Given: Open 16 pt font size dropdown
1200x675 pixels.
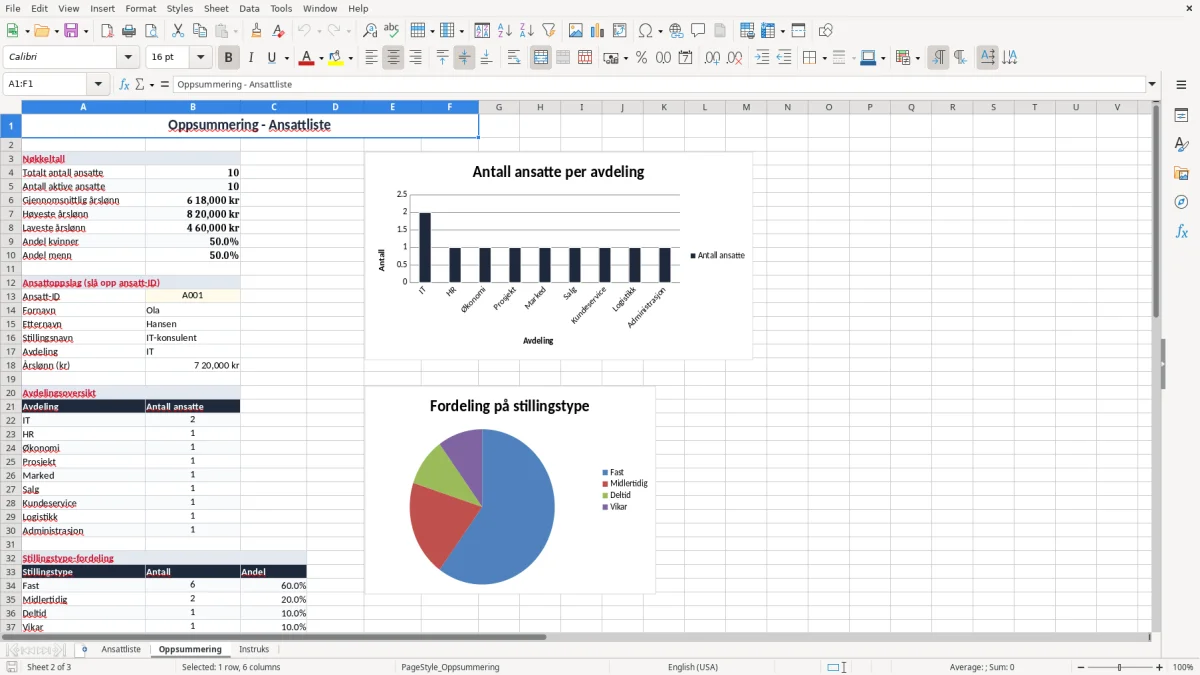Looking at the screenshot, I should pos(201,58).
